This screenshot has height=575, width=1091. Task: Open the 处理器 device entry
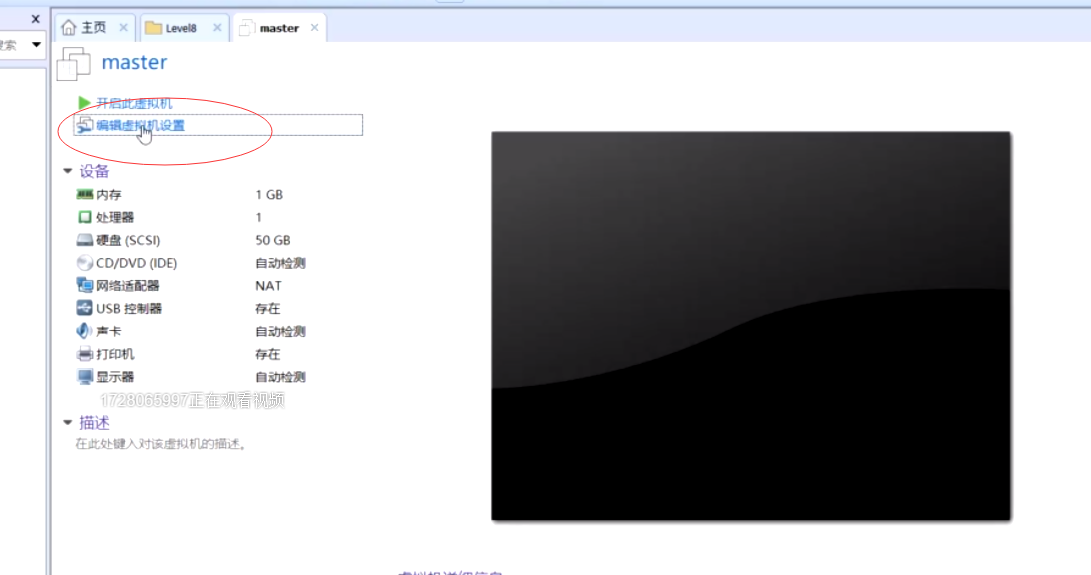[x=115, y=217]
